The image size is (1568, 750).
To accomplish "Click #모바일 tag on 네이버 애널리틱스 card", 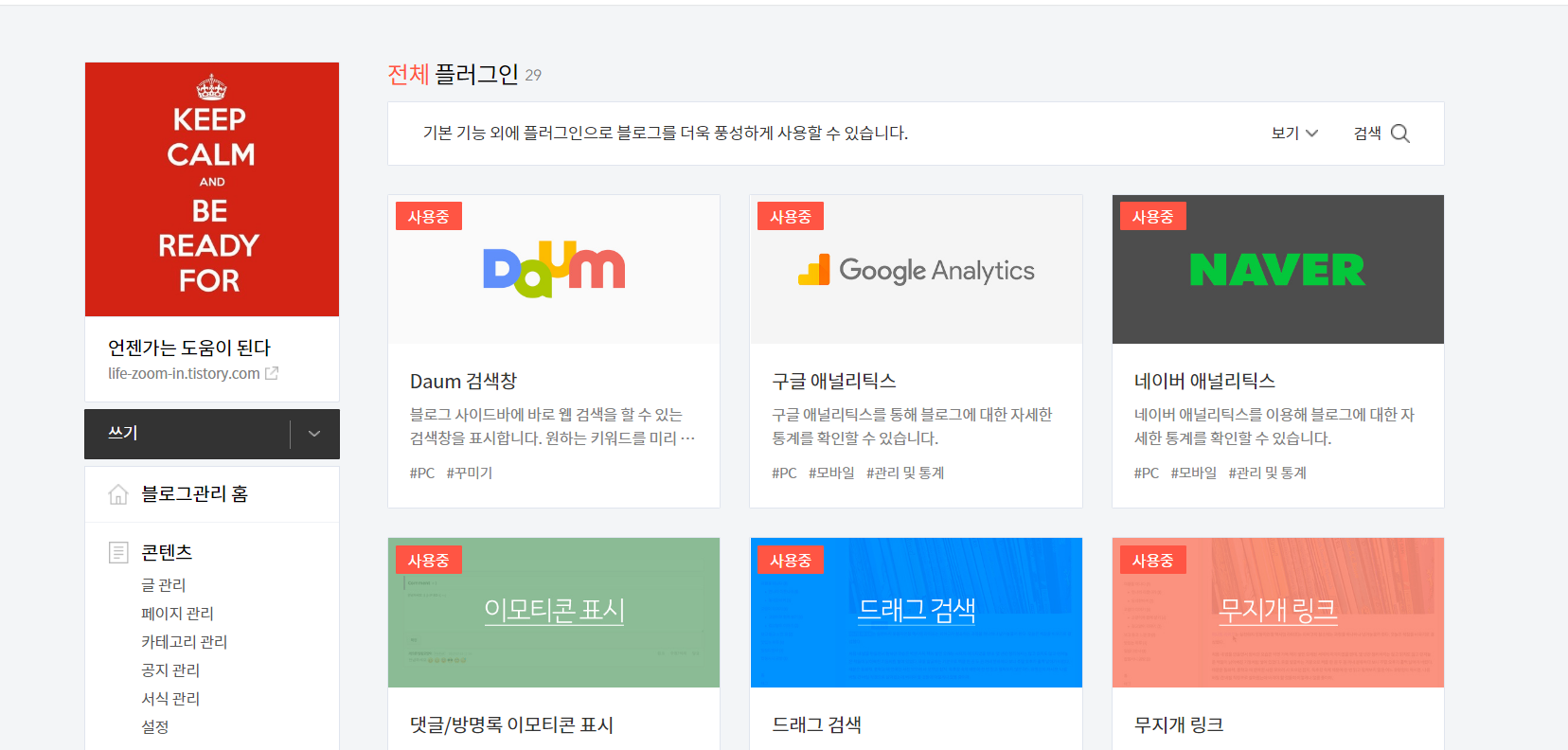I will click(1193, 473).
